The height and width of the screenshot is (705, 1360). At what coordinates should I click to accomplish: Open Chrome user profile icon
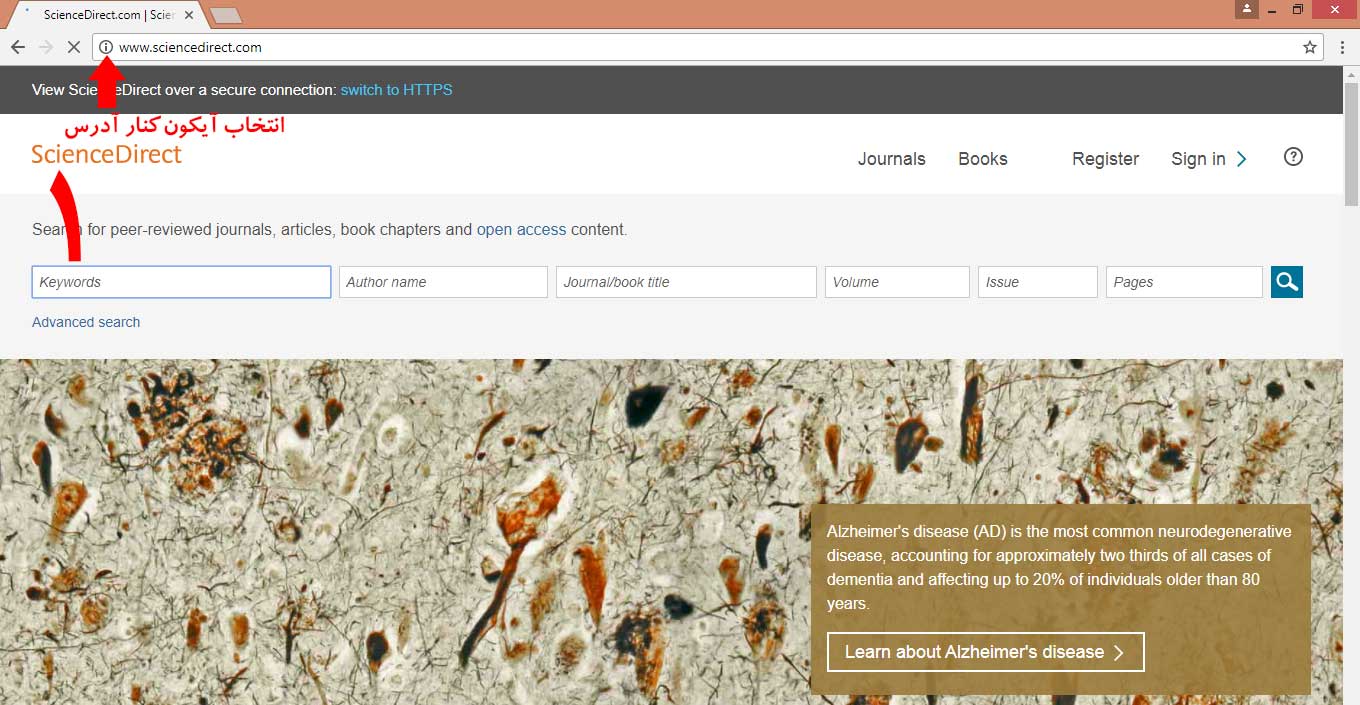[x=1246, y=9]
